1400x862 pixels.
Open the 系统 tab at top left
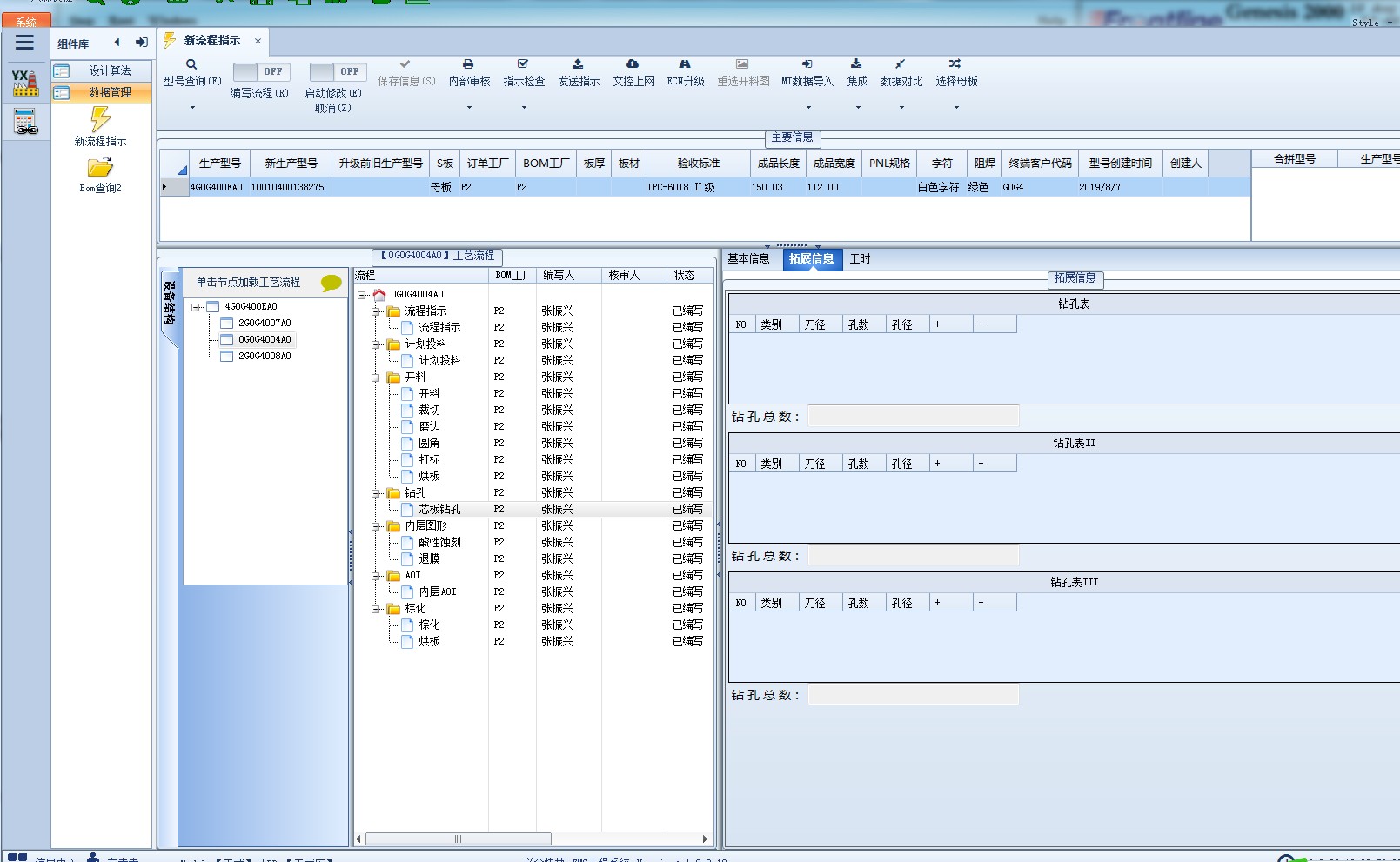[26, 21]
